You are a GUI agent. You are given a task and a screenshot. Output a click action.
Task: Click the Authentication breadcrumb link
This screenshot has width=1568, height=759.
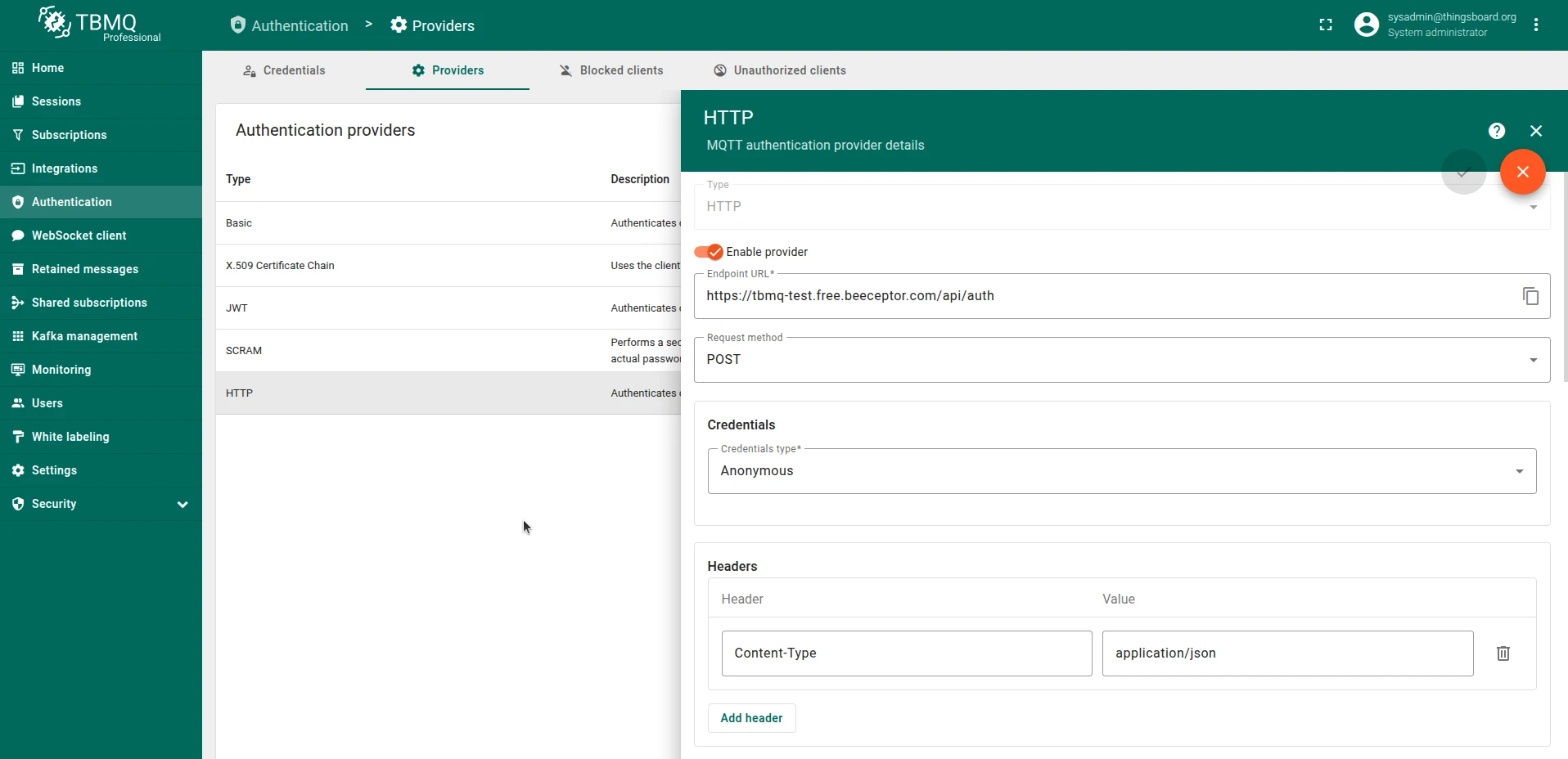pyautogui.click(x=290, y=25)
